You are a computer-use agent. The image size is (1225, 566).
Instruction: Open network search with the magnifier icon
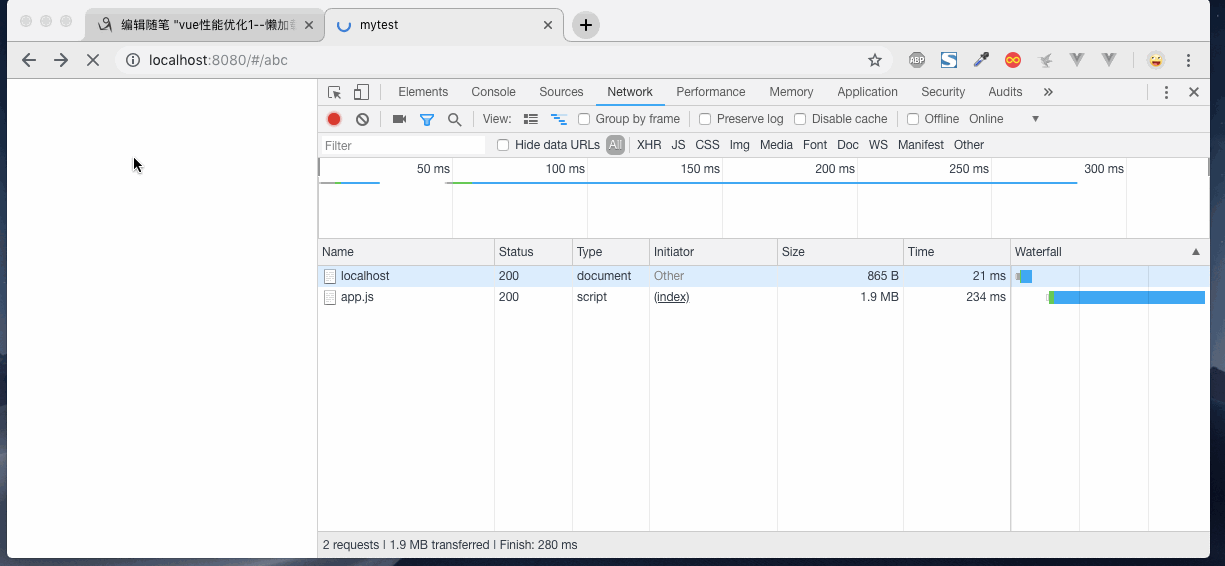pyautogui.click(x=454, y=119)
